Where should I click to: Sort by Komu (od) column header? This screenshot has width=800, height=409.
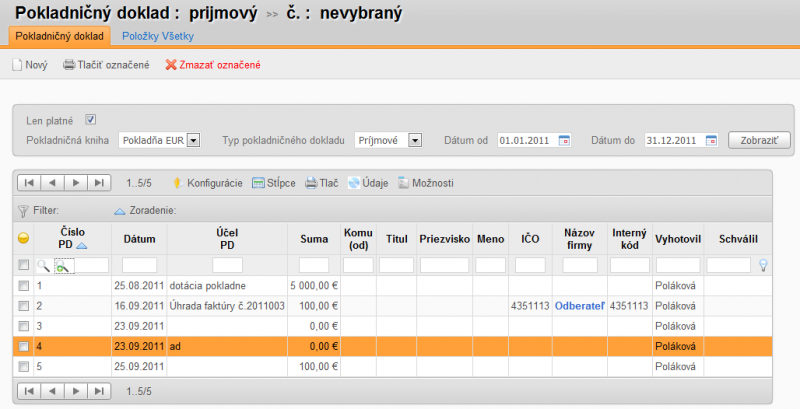pyautogui.click(x=358, y=239)
